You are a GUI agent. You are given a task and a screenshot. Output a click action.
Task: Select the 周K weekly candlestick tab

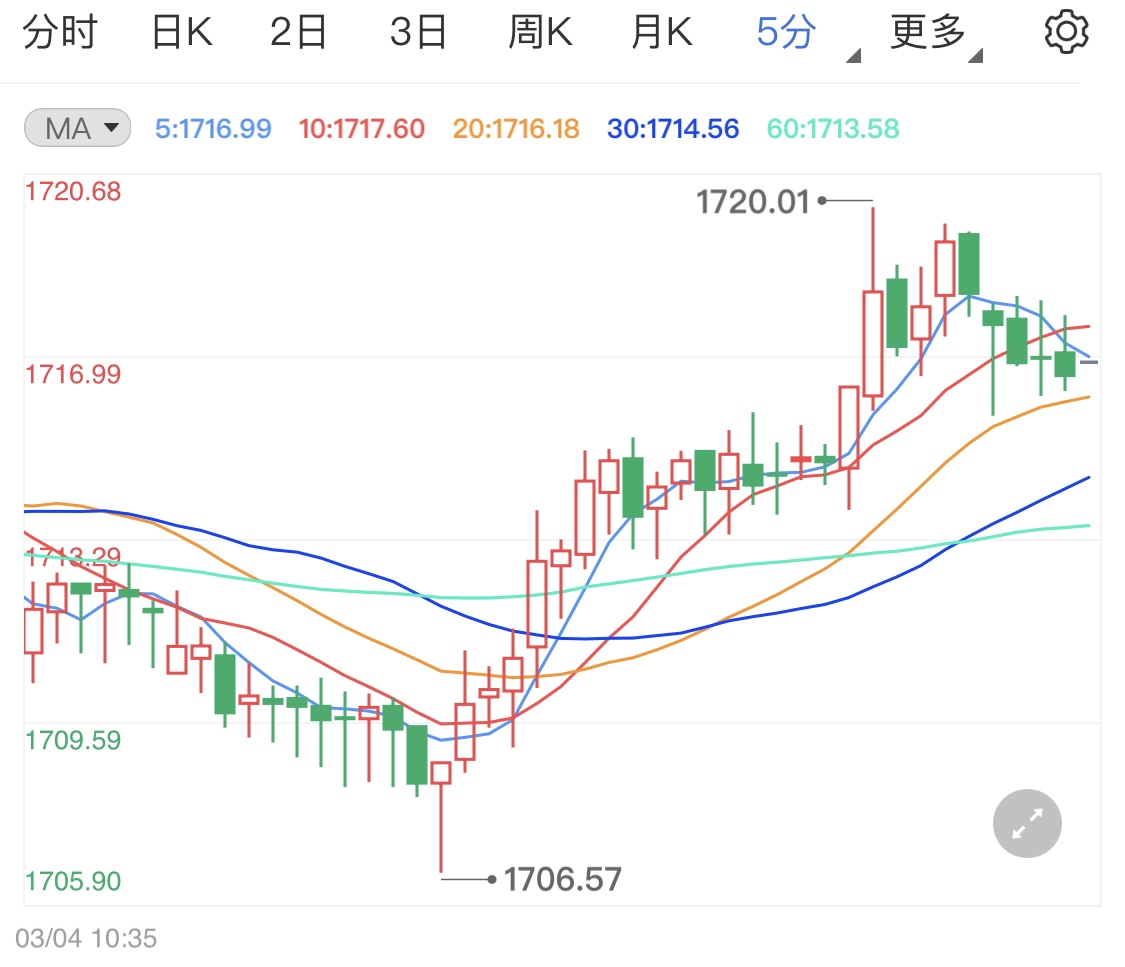pos(540,32)
